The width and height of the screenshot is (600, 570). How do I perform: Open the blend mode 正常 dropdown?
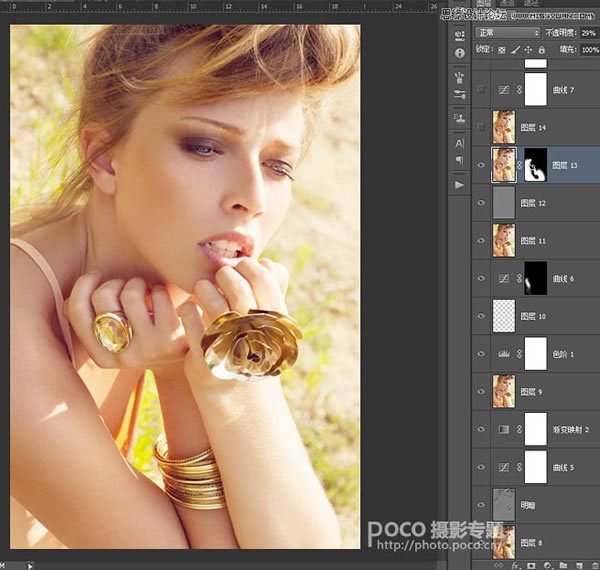pyautogui.click(x=508, y=33)
